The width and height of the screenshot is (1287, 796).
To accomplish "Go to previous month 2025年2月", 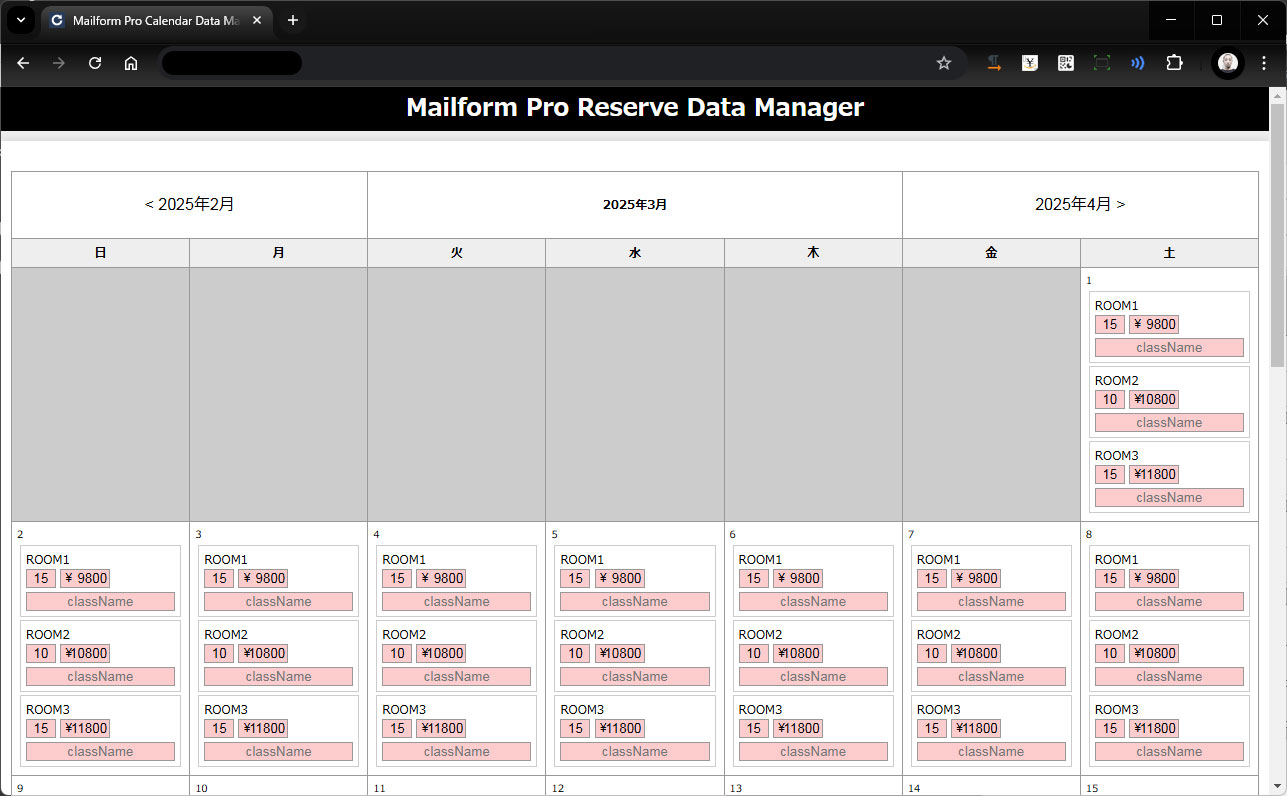I will [x=189, y=204].
